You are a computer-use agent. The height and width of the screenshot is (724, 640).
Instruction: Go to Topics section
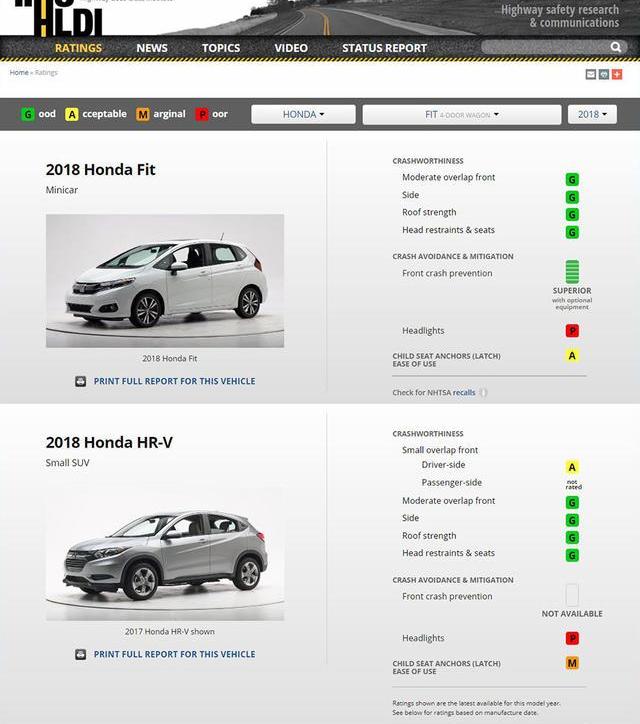[221, 48]
